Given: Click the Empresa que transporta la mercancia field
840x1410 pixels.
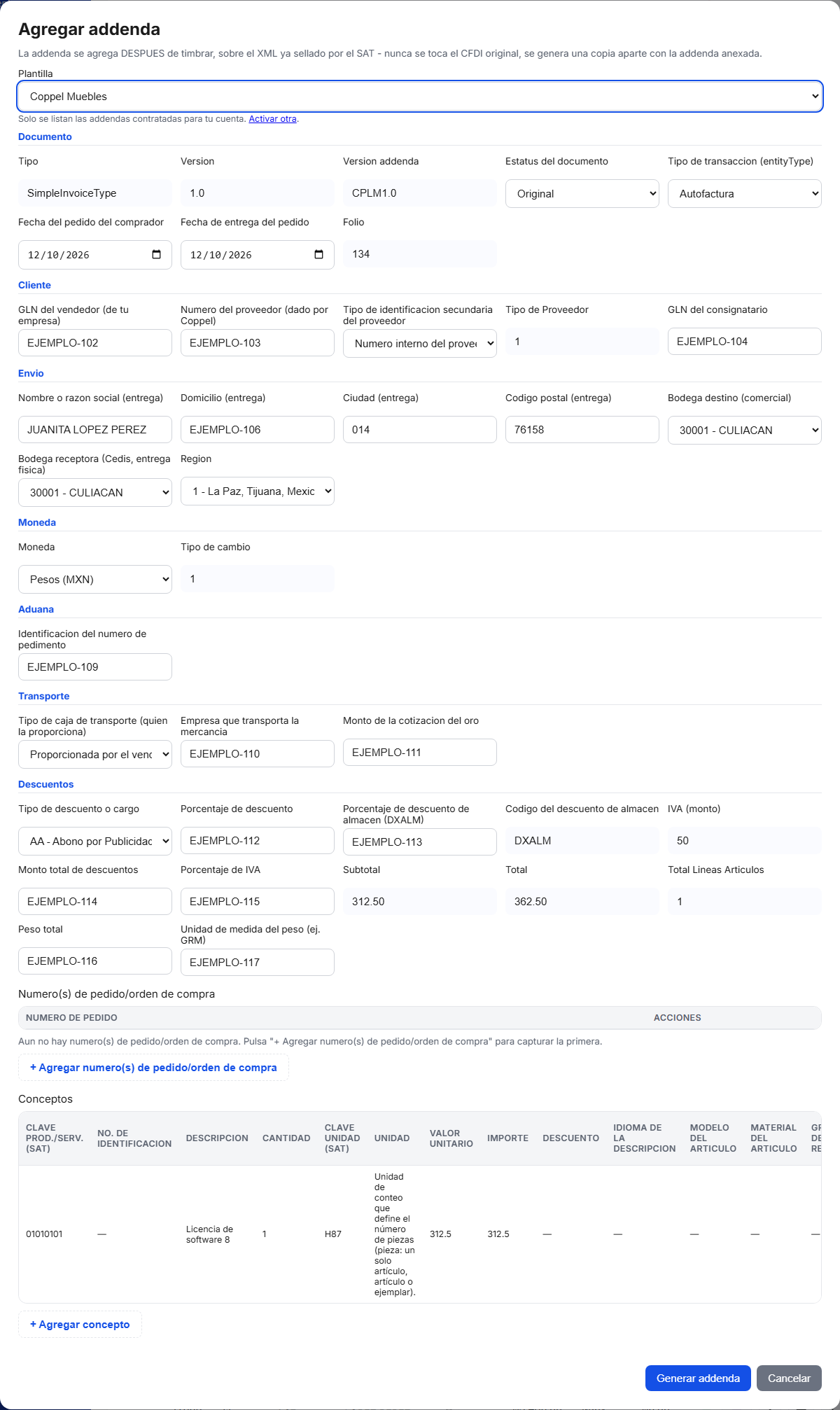Looking at the screenshot, I should pos(258,754).
